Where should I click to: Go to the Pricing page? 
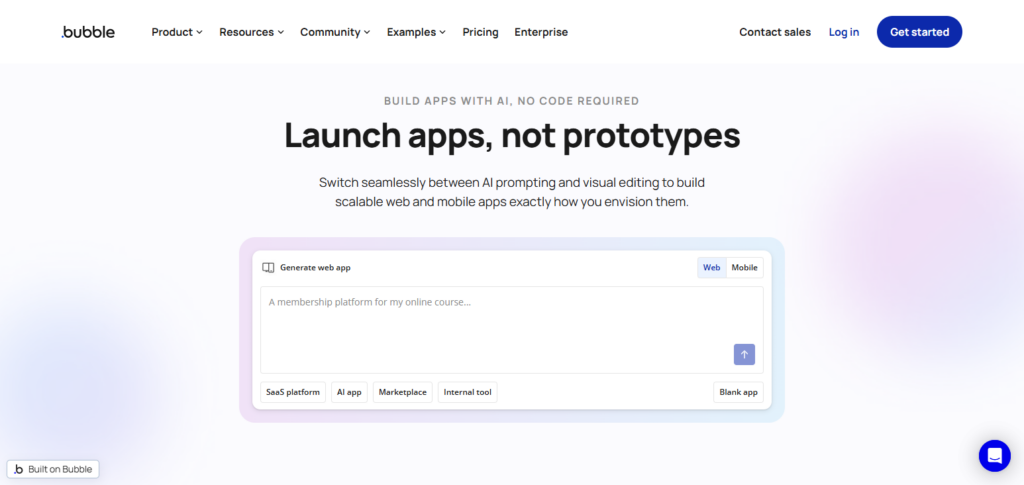pyautogui.click(x=480, y=32)
